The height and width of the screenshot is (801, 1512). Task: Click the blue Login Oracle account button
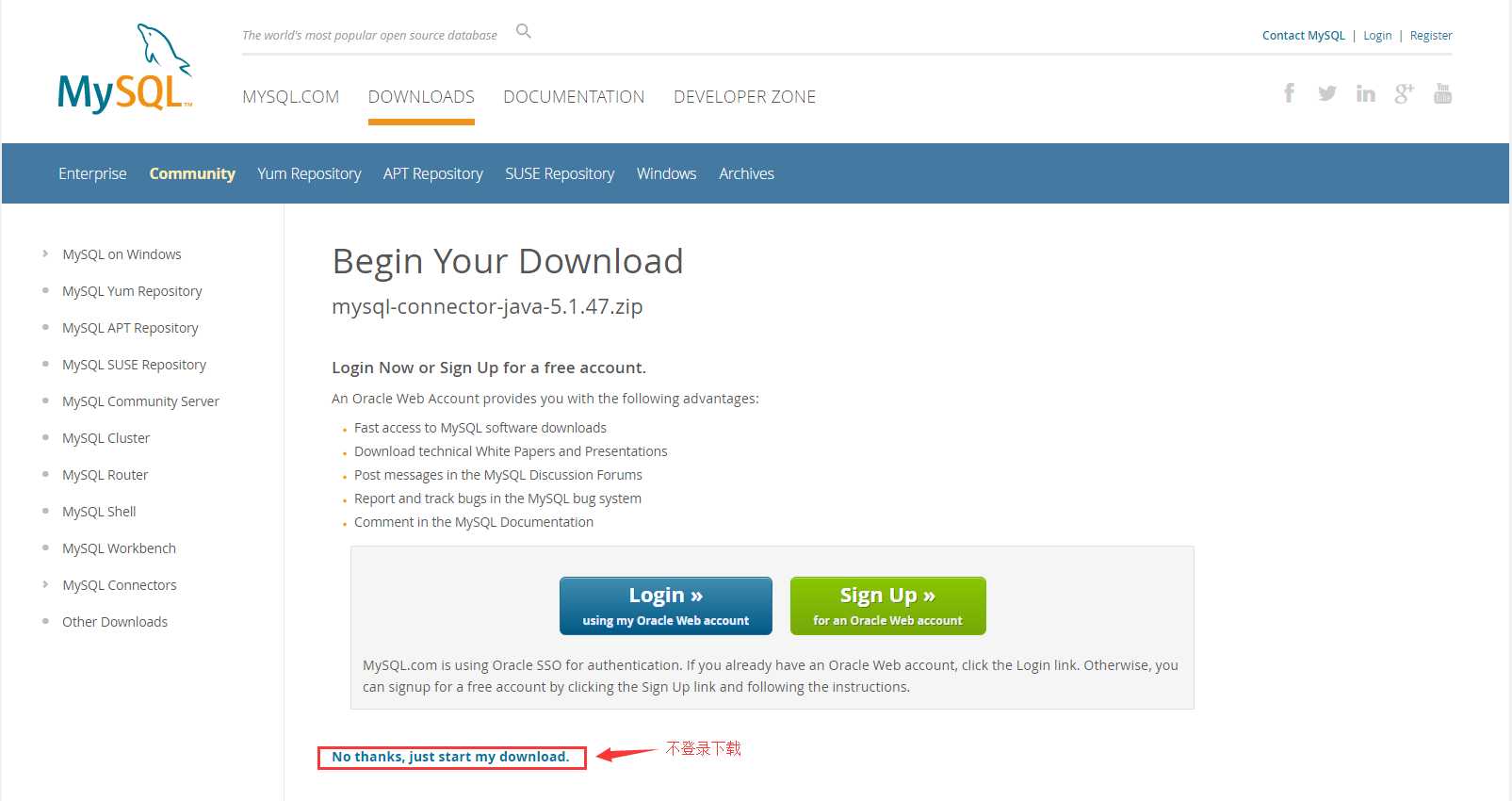[666, 606]
